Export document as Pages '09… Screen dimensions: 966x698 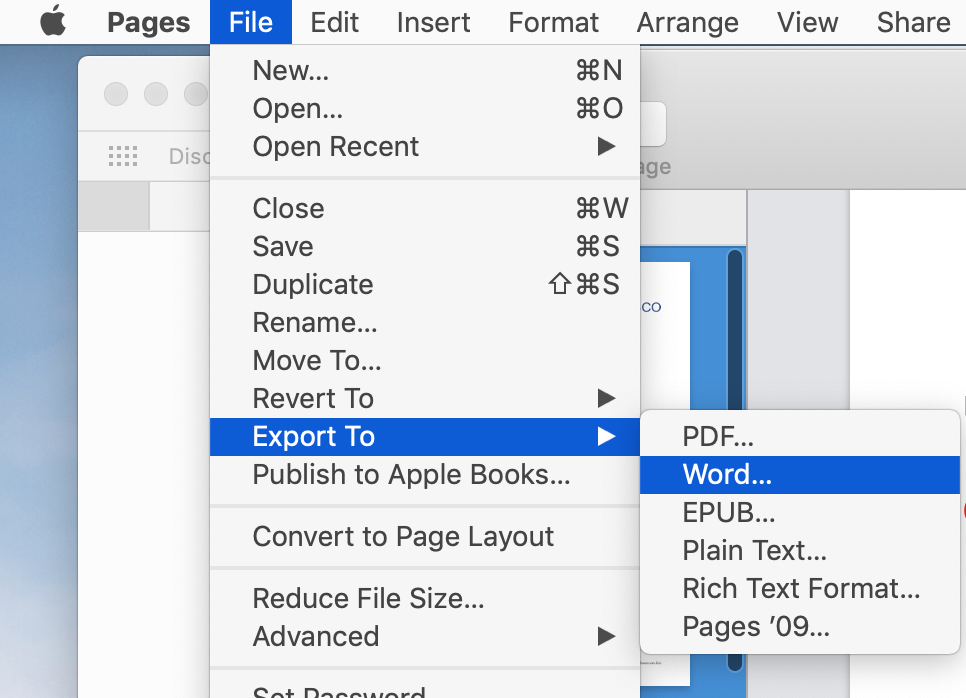[x=800, y=627]
